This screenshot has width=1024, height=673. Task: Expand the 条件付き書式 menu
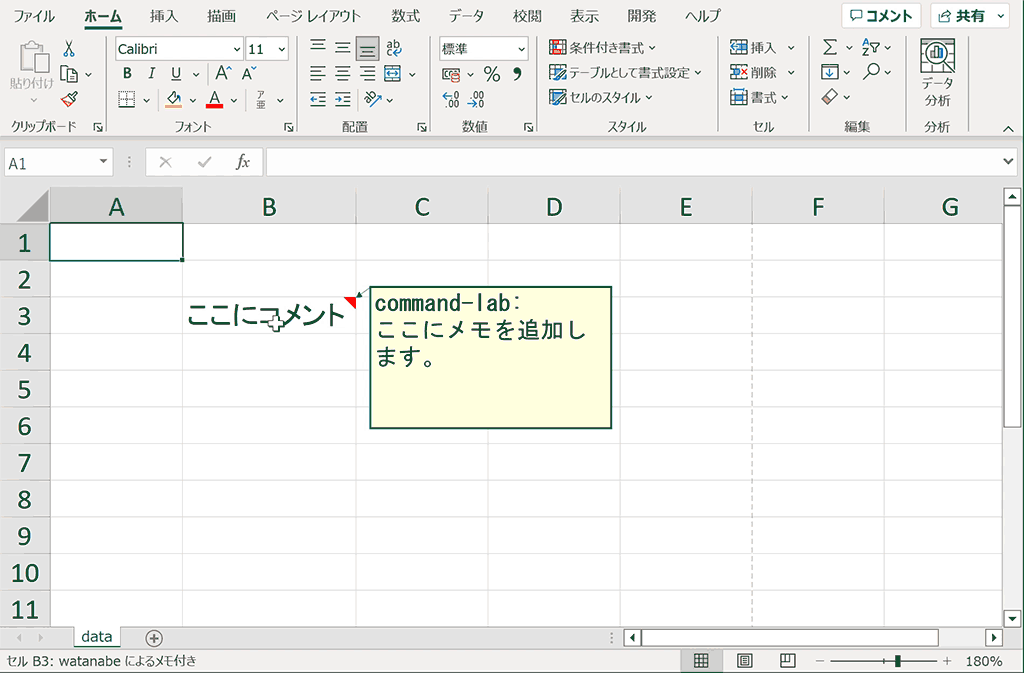coord(603,48)
